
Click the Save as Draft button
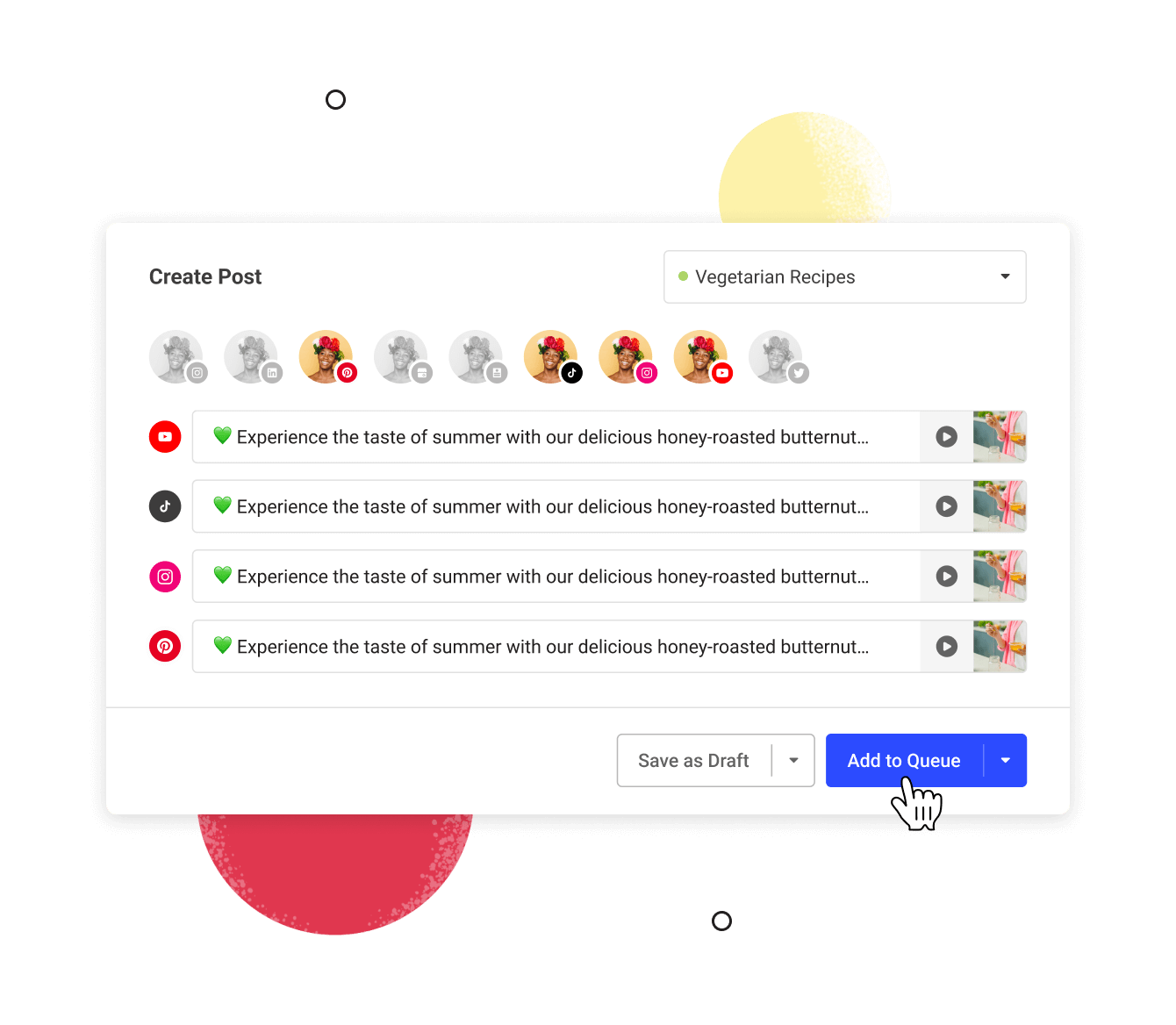tap(693, 761)
